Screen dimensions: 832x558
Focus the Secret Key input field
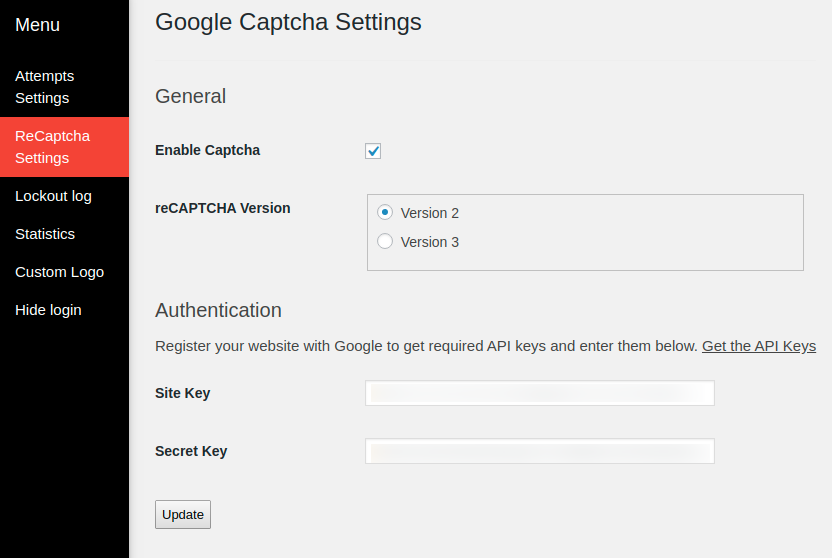[x=540, y=451]
